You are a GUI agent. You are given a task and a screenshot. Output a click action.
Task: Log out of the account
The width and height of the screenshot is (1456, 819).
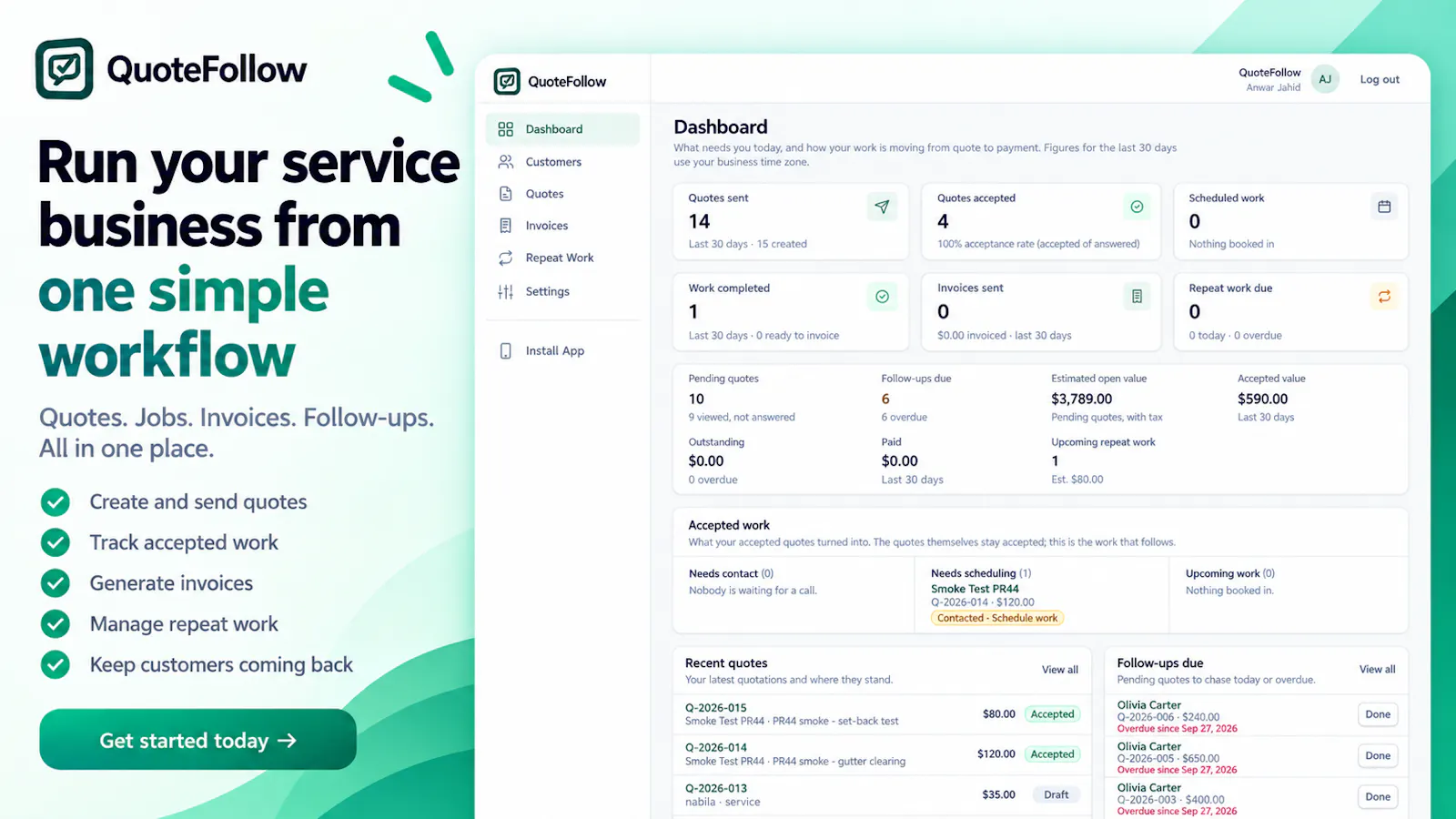(1380, 79)
